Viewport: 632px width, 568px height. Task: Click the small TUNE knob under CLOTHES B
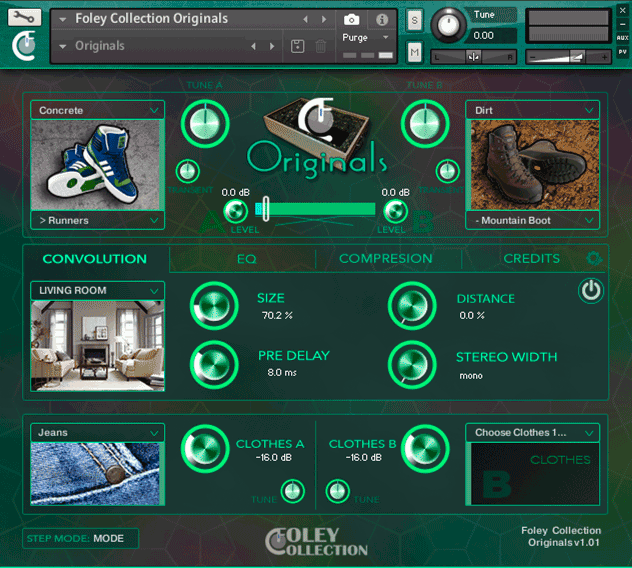337,491
